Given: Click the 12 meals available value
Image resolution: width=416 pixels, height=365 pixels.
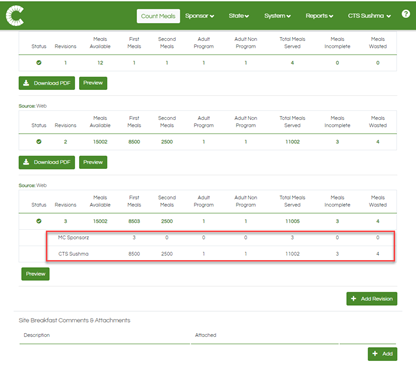Looking at the screenshot, I should 100,63.
